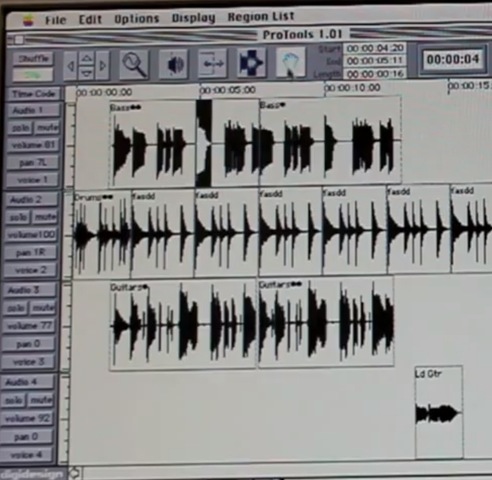The image size is (492, 480).
Task: Open the Options menu
Action: [137, 19]
